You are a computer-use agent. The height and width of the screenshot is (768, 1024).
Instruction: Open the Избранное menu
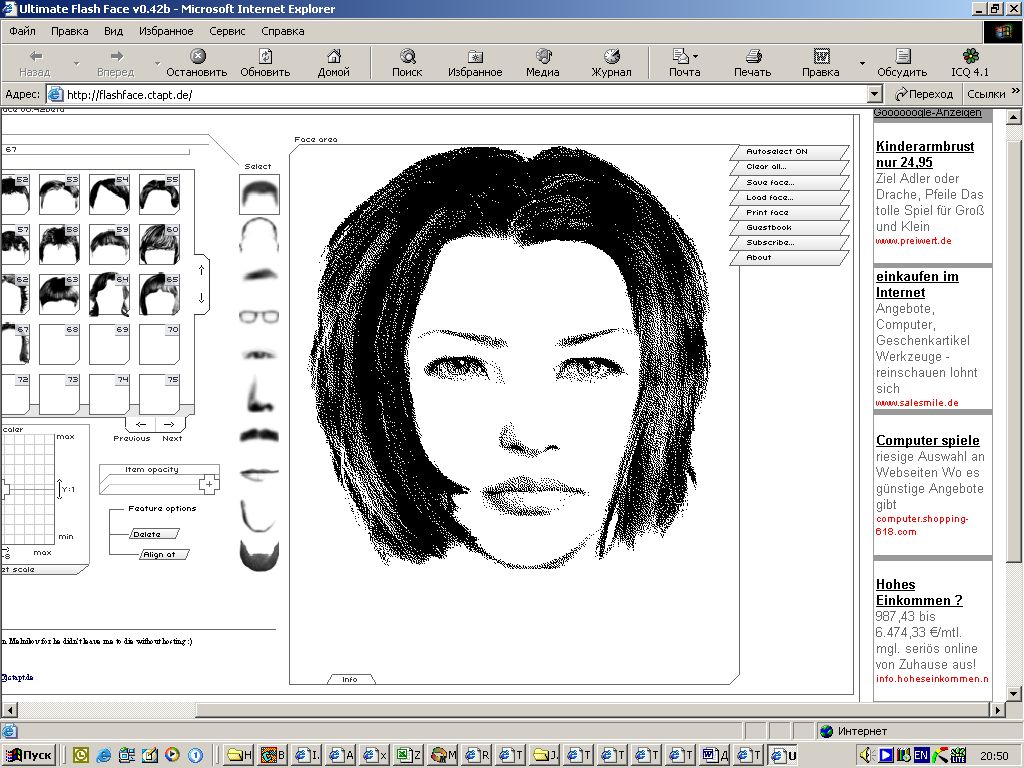coord(166,31)
